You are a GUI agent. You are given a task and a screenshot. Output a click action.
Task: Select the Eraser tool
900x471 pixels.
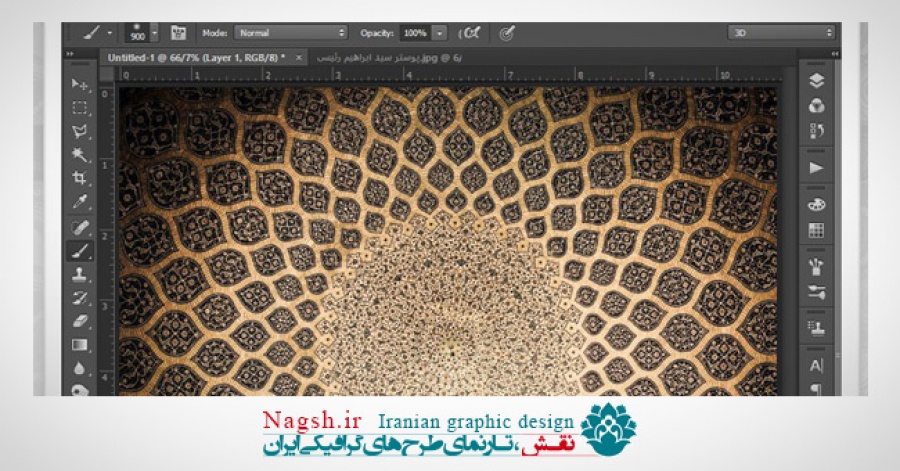(80, 321)
